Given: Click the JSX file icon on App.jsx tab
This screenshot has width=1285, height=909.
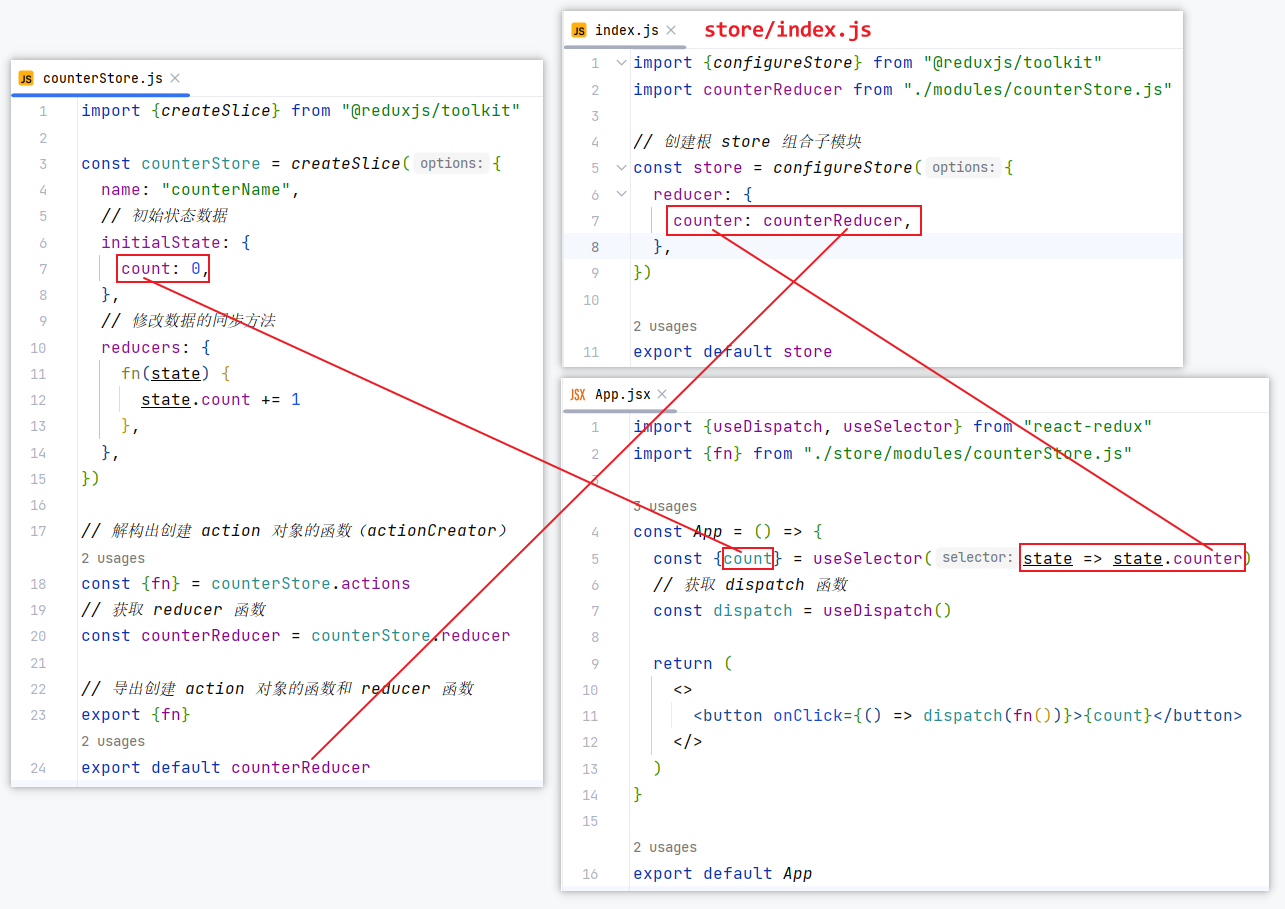Looking at the screenshot, I should [x=578, y=394].
